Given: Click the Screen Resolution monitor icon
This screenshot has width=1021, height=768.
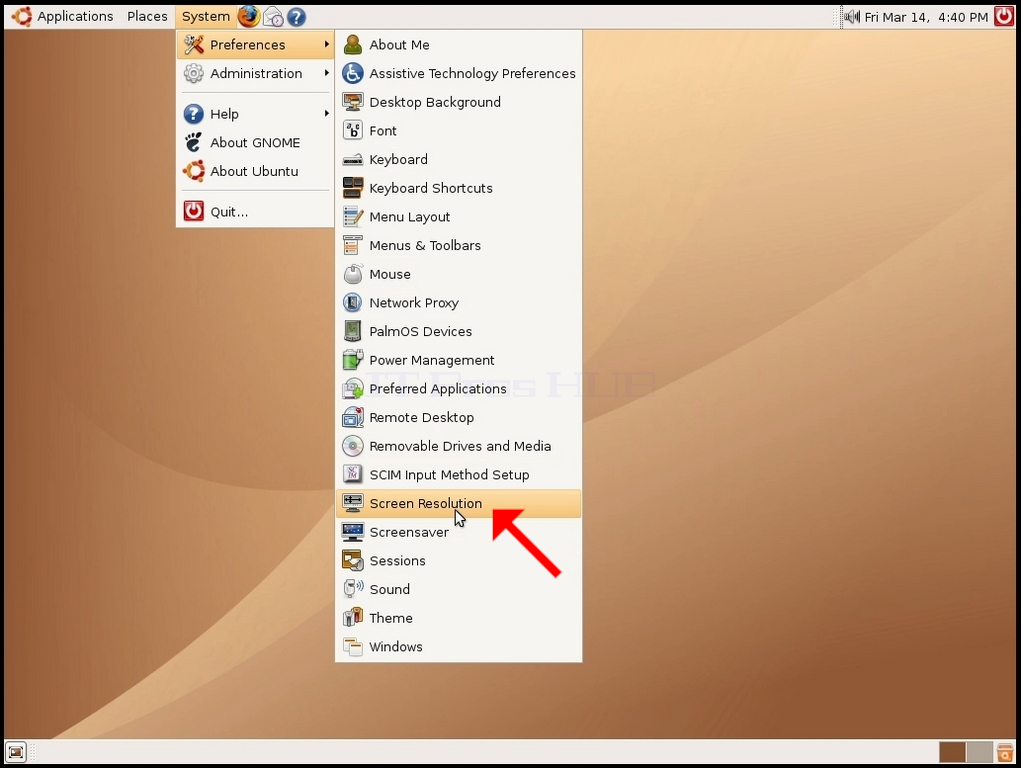Looking at the screenshot, I should pos(353,504).
